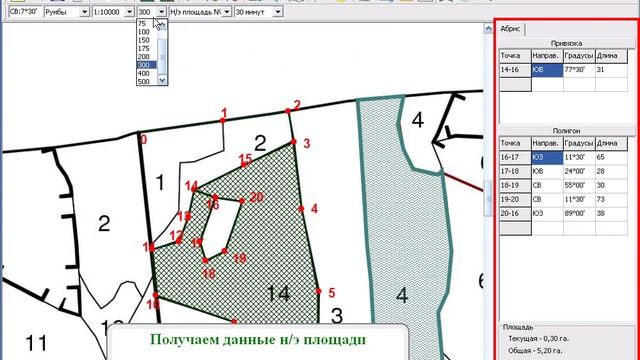Select the 77°30' degrees cell
640x360 pixels.
[579, 70]
